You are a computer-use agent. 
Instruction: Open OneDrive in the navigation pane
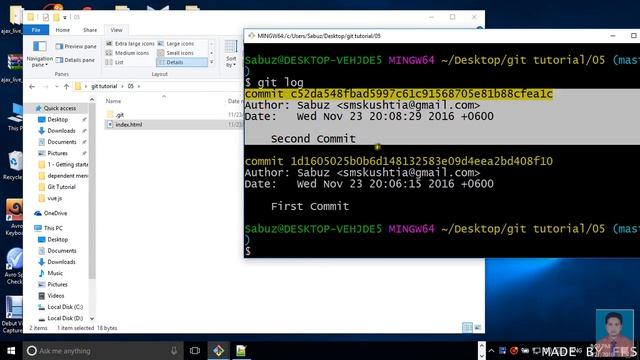[55, 213]
